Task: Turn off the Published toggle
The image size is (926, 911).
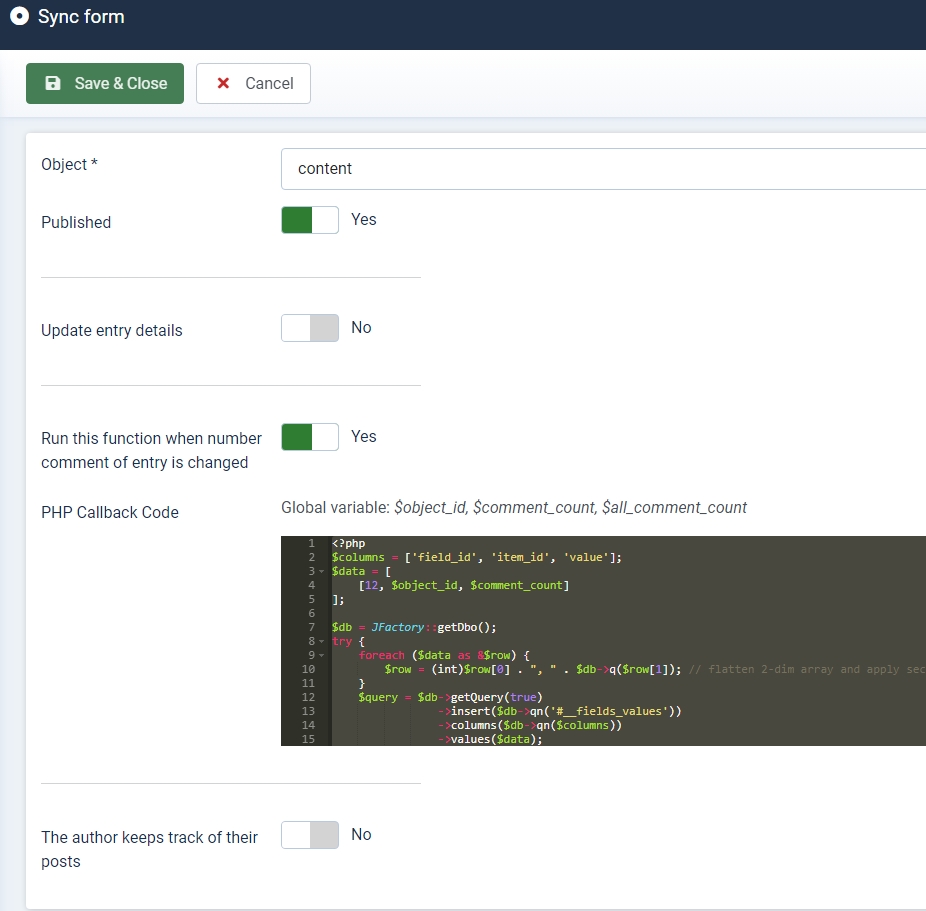Action: [x=310, y=220]
